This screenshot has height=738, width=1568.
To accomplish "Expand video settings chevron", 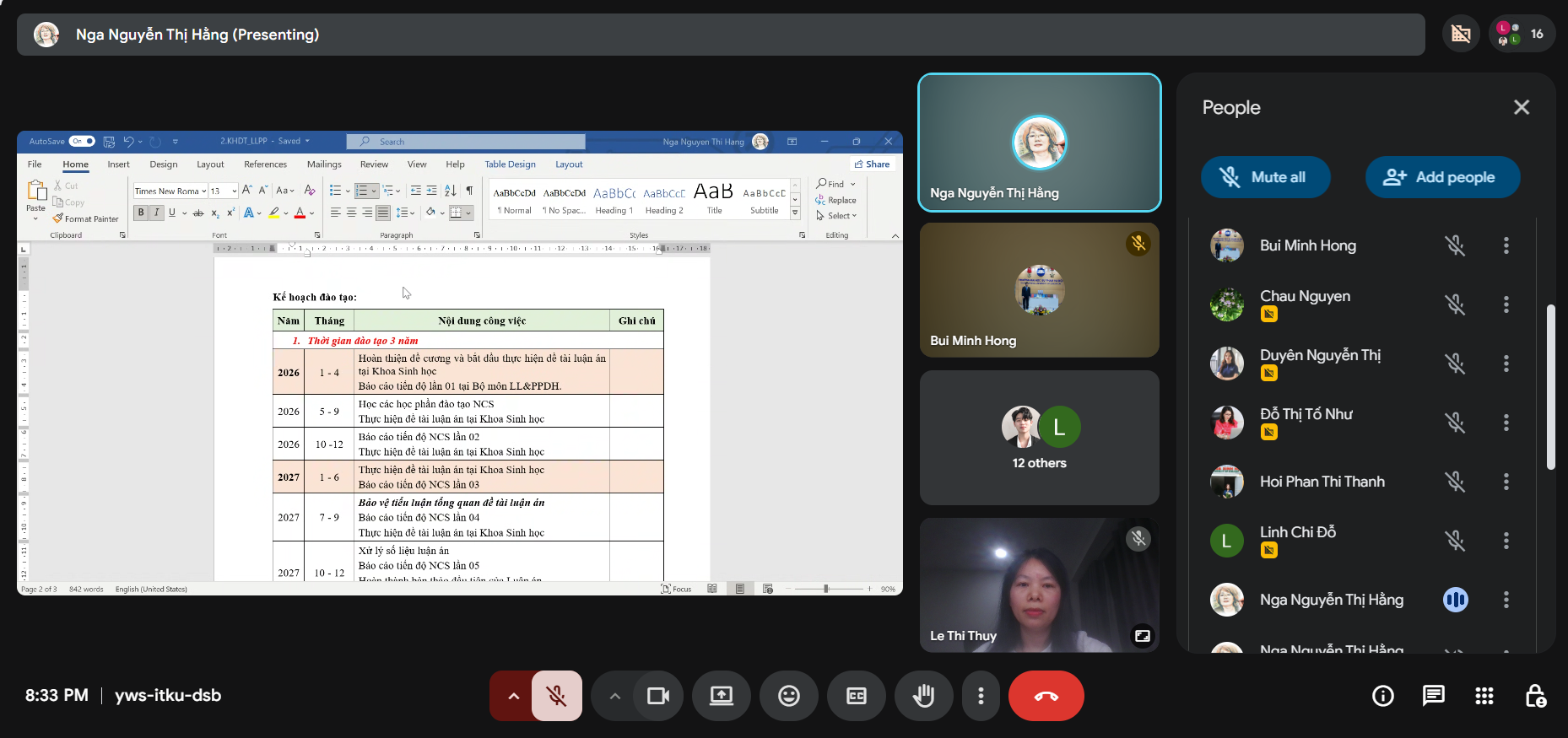I will click(x=614, y=696).
